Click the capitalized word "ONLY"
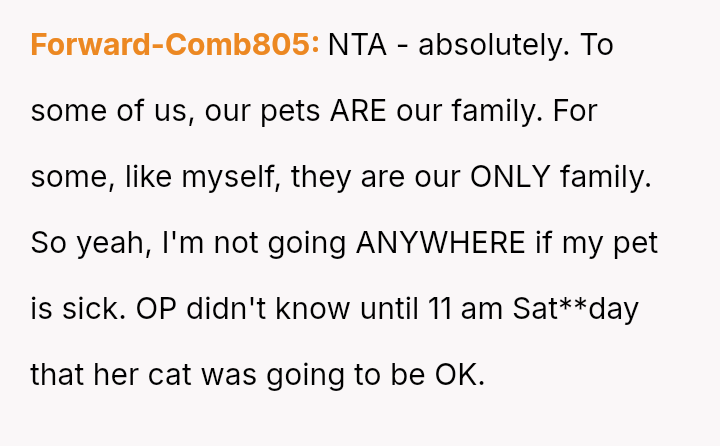Image resolution: width=720 pixels, height=446 pixels. (x=508, y=177)
